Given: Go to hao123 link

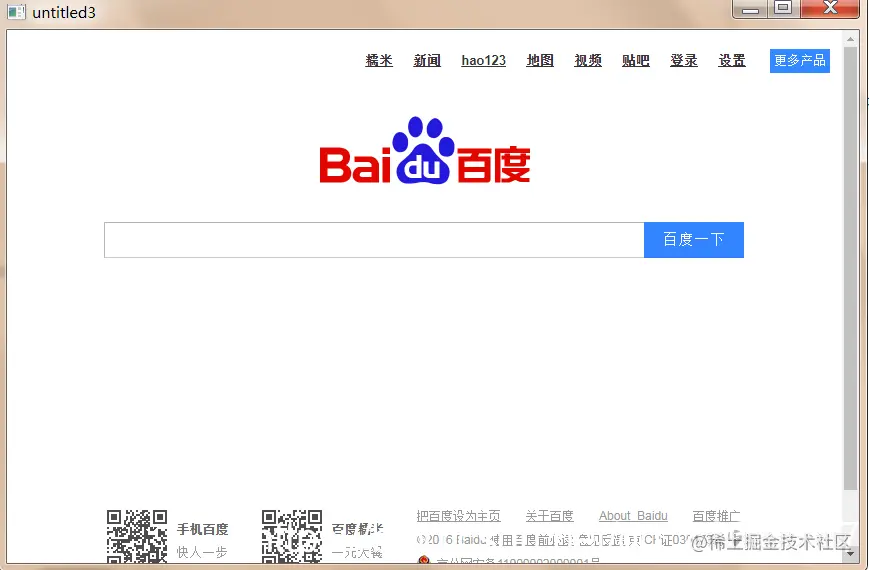Looking at the screenshot, I should pos(483,60).
